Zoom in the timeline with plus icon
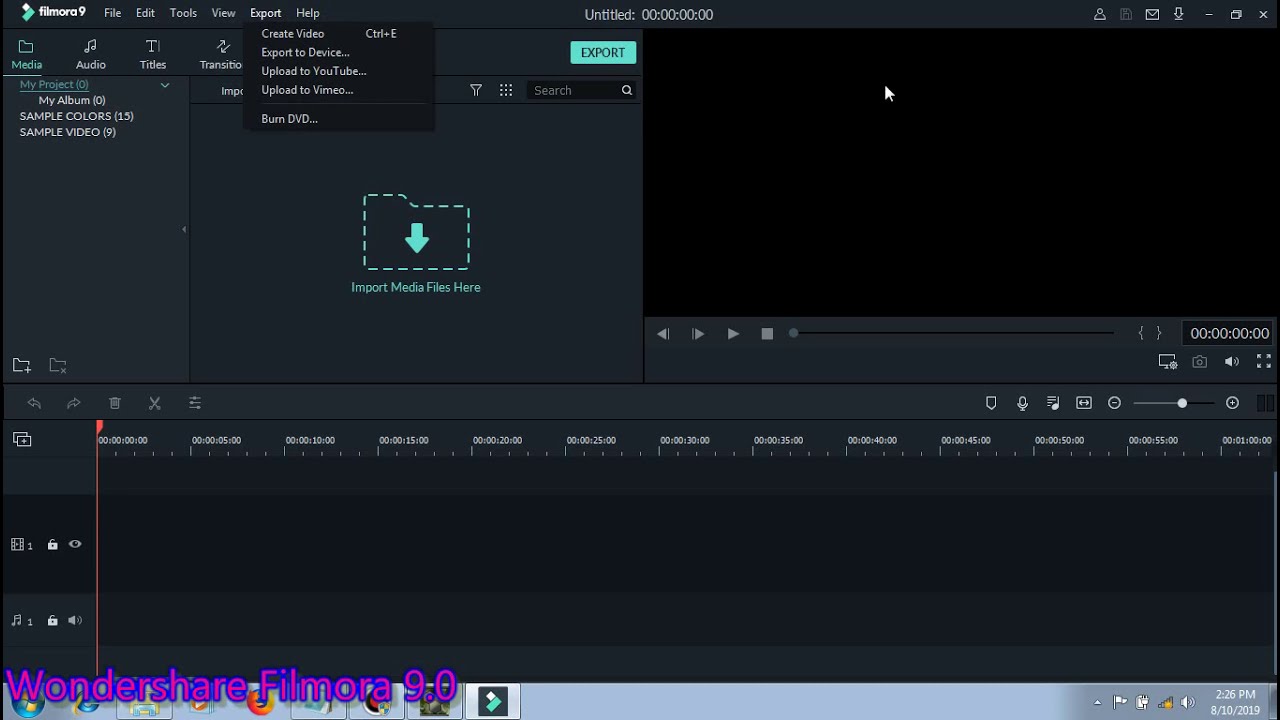The image size is (1280, 720). pos(1233,403)
